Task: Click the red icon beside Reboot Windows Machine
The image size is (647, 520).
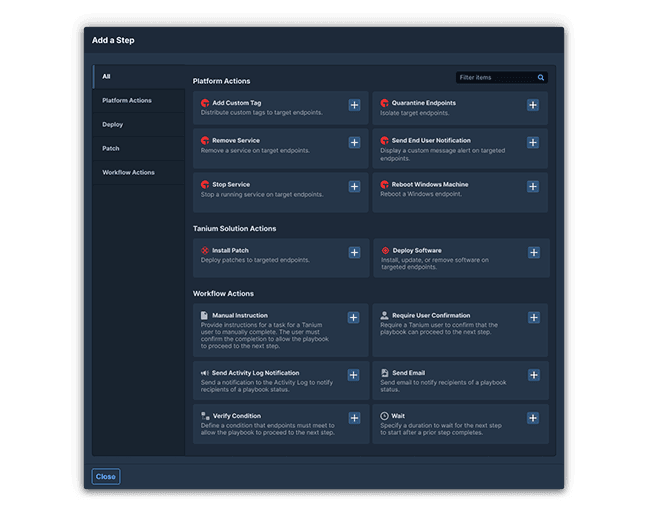Action: coord(385,184)
